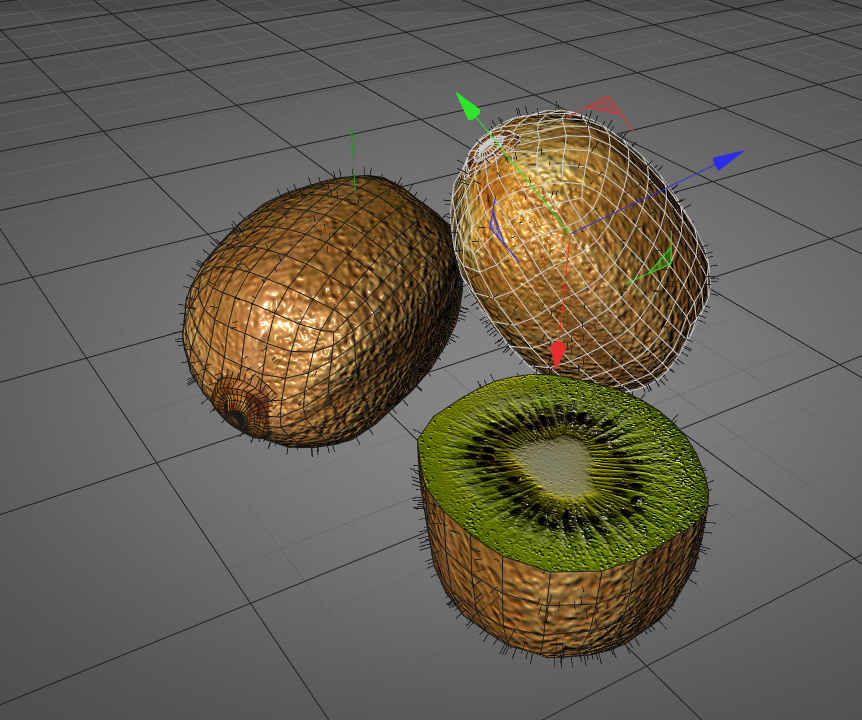862x720 pixels.
Task: Grab the green Y-axis arrowhead of the gizmo
Action: point(468,106)
